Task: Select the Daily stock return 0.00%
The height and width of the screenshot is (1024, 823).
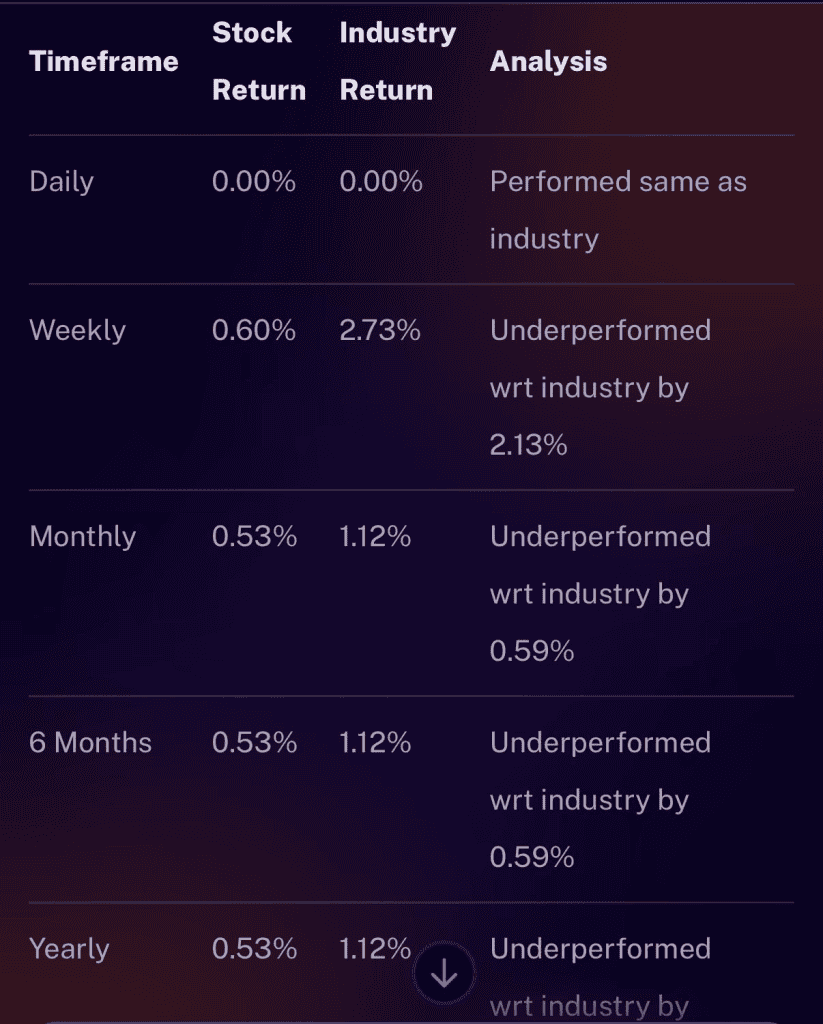Action: pos(254,182)
